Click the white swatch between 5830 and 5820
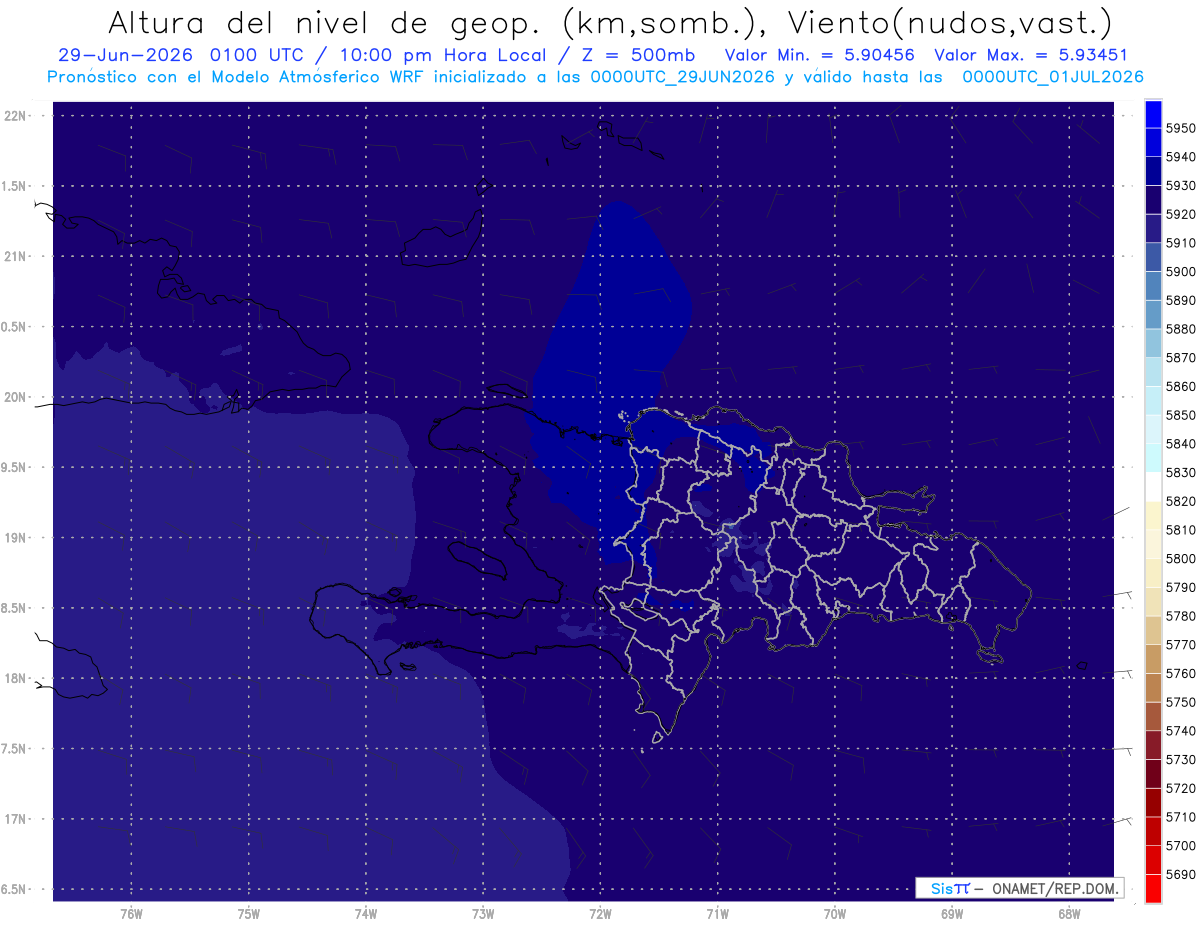This screenshot has width=1200, height=927. (1153, 487)
